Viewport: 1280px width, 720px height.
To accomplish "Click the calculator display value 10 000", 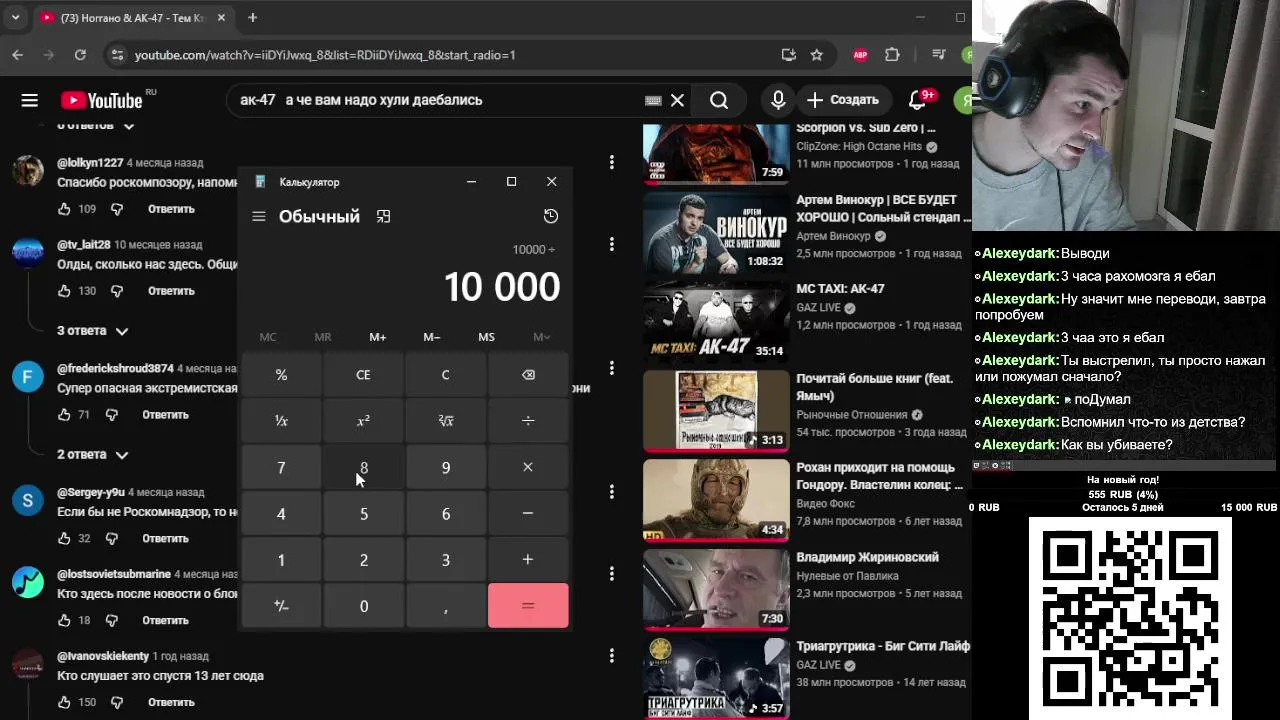I will 502,287.
